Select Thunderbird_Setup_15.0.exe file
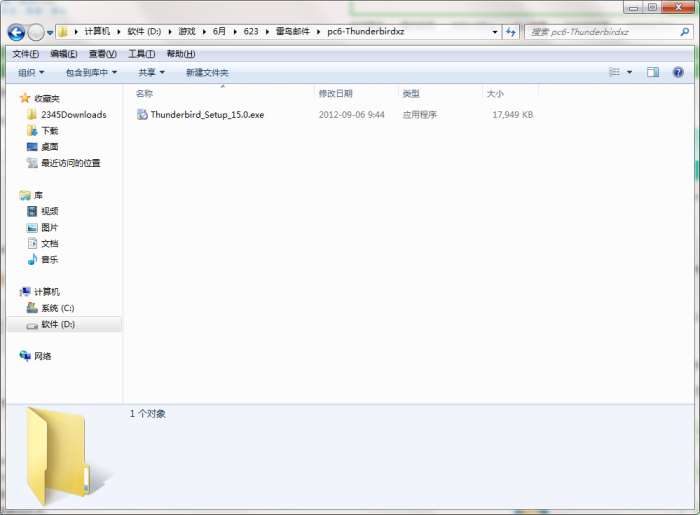Viewport: 700px width, 515px height. coord(207,115)
